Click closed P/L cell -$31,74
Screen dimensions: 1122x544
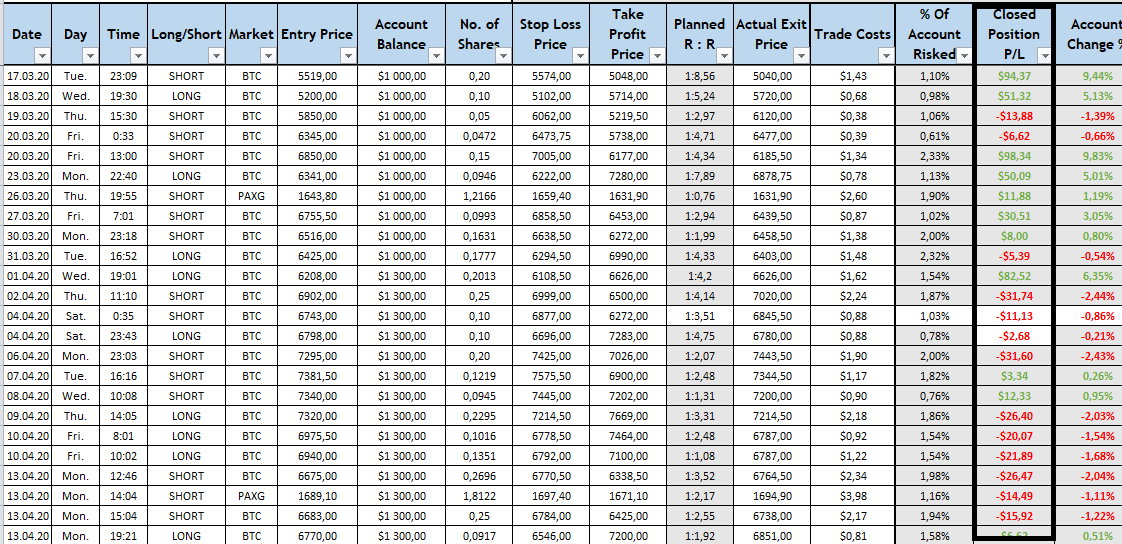1013,296
